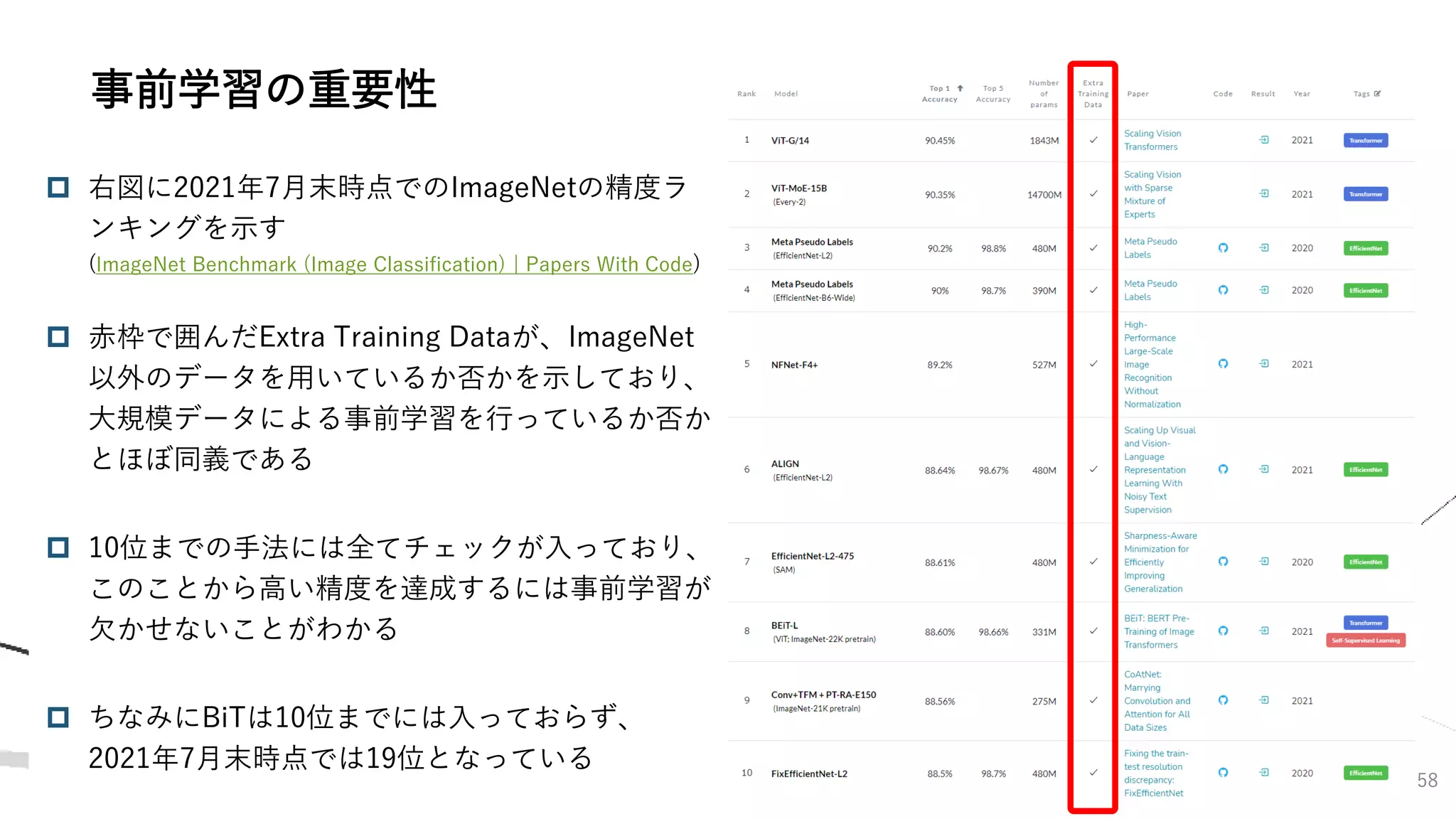Open GitHub code icon for NFNet-F4+ row
Viewport: 1456px width, 819px height.
pos(1223,364)
